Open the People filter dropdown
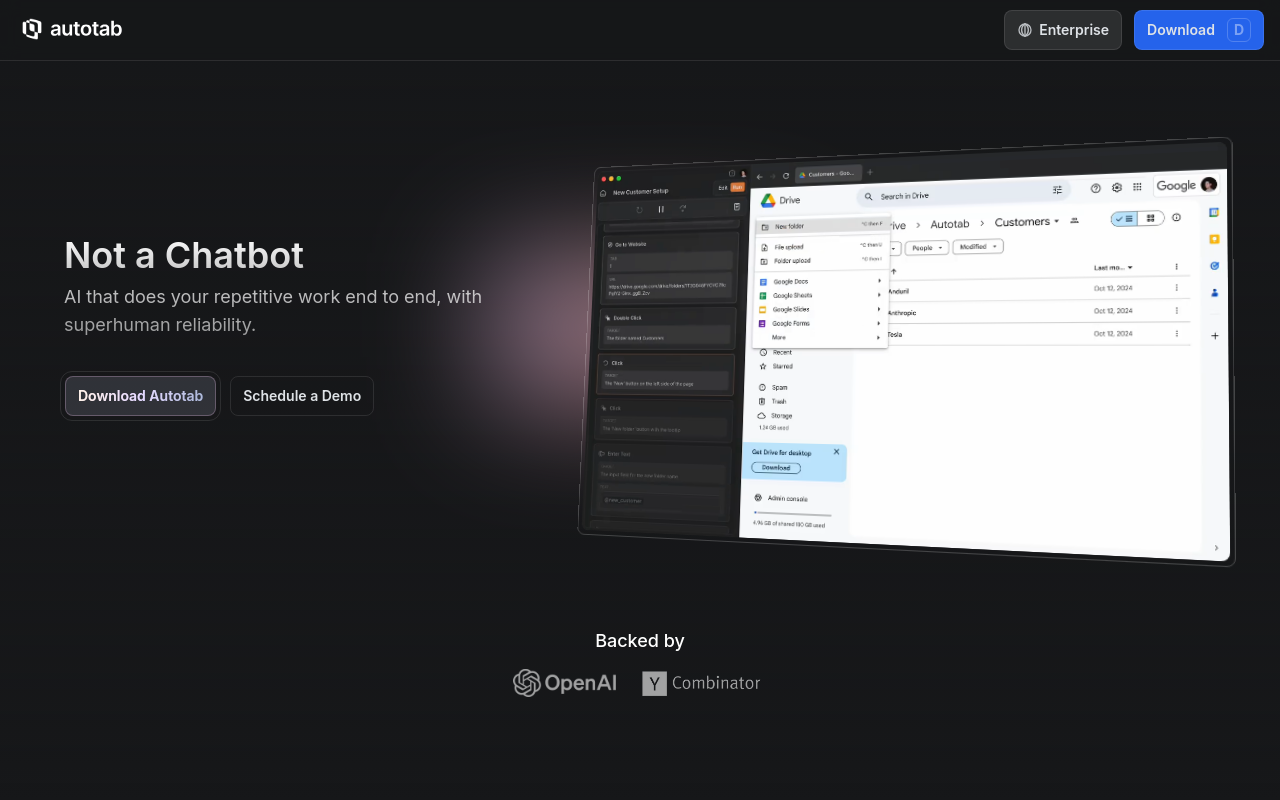This screenshot has height=800, width=1280. pyautogui.click(x=927, y=247)
